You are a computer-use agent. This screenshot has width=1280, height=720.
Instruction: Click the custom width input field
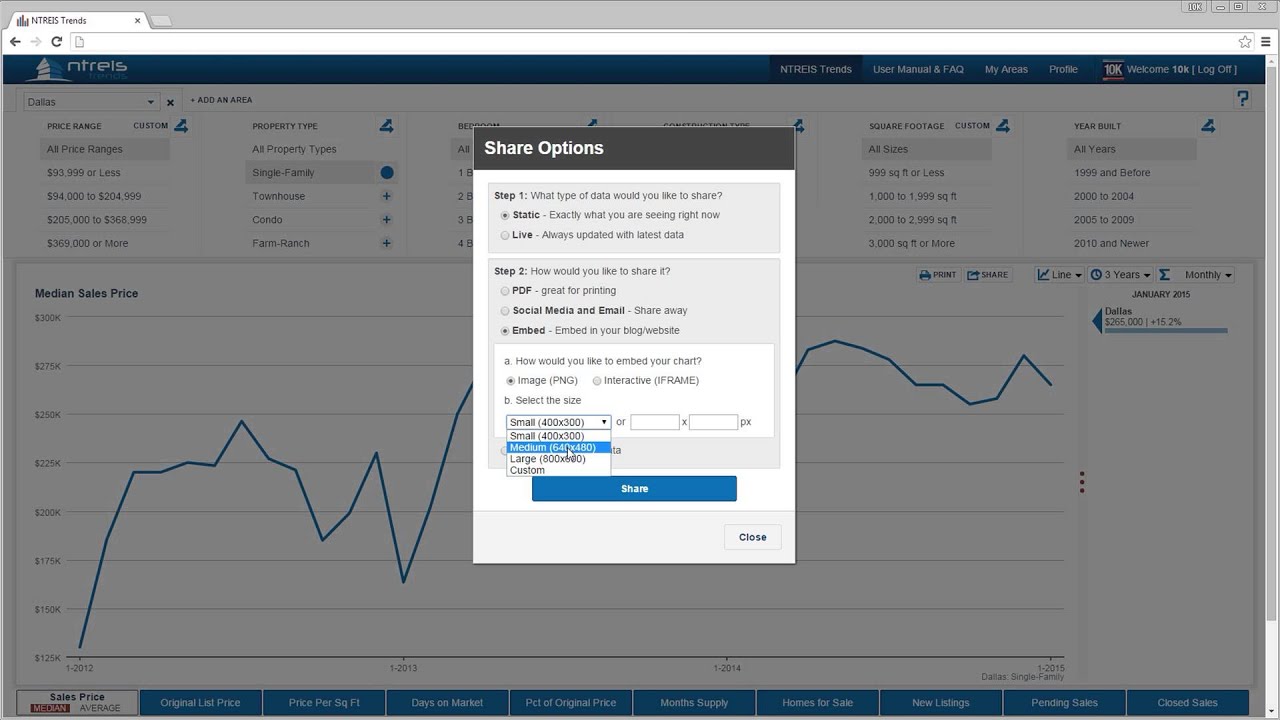tap(655, 422)
